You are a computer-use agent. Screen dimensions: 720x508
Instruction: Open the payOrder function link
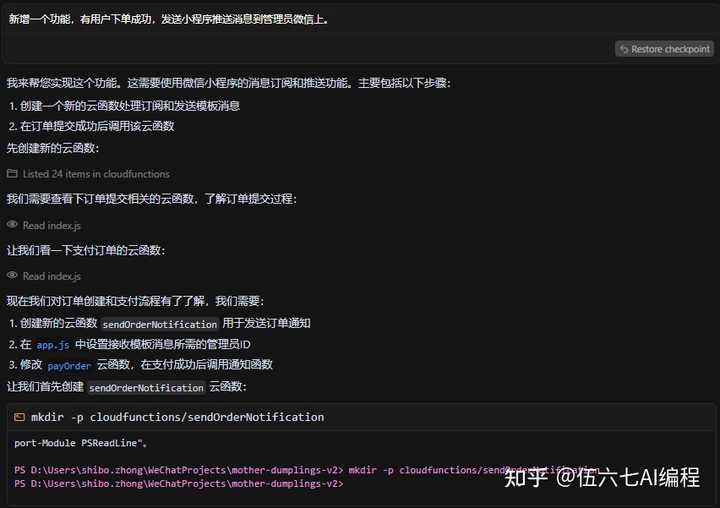pos(69,366)
